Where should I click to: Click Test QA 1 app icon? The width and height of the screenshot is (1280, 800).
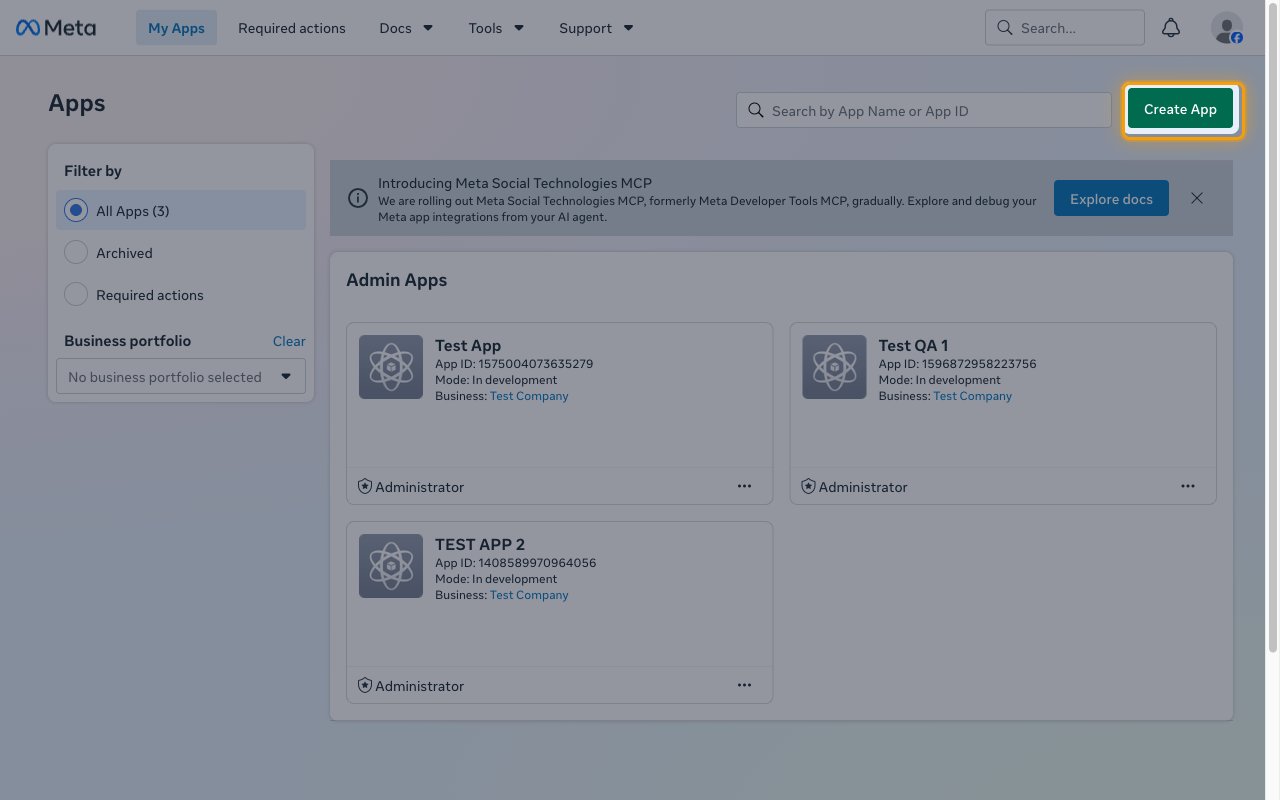834,367
